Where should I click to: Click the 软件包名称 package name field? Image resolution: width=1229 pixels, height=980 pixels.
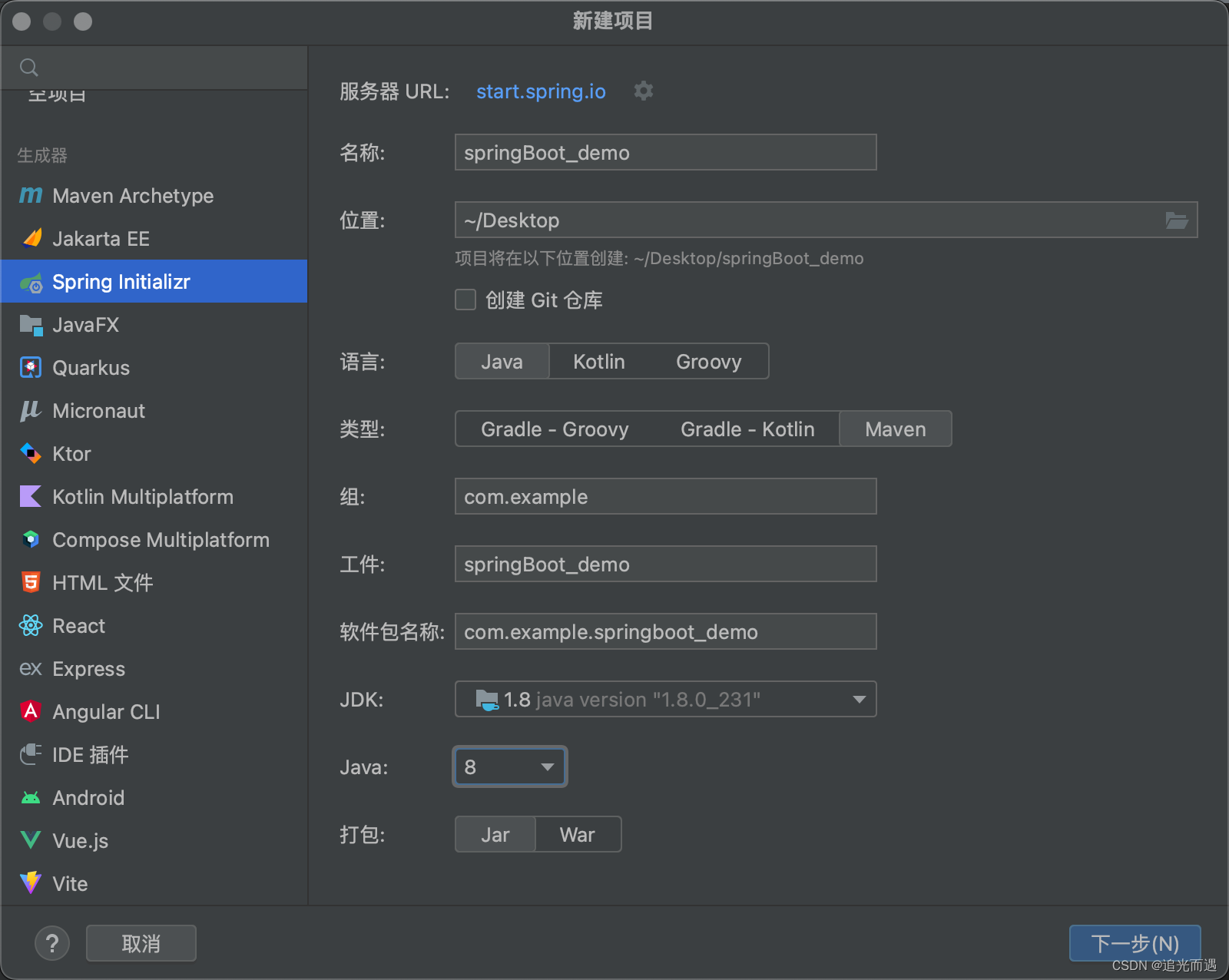coord(666,632)
